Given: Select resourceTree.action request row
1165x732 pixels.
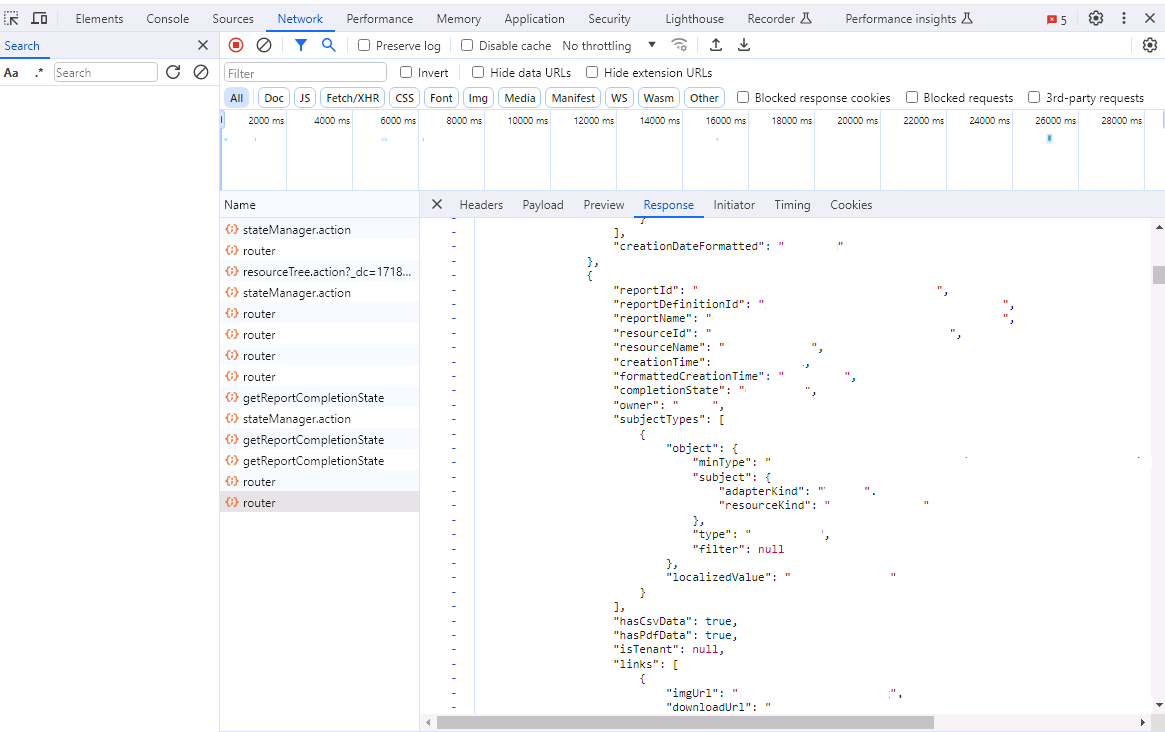Looking at the screenshot, I should (319, 271).
